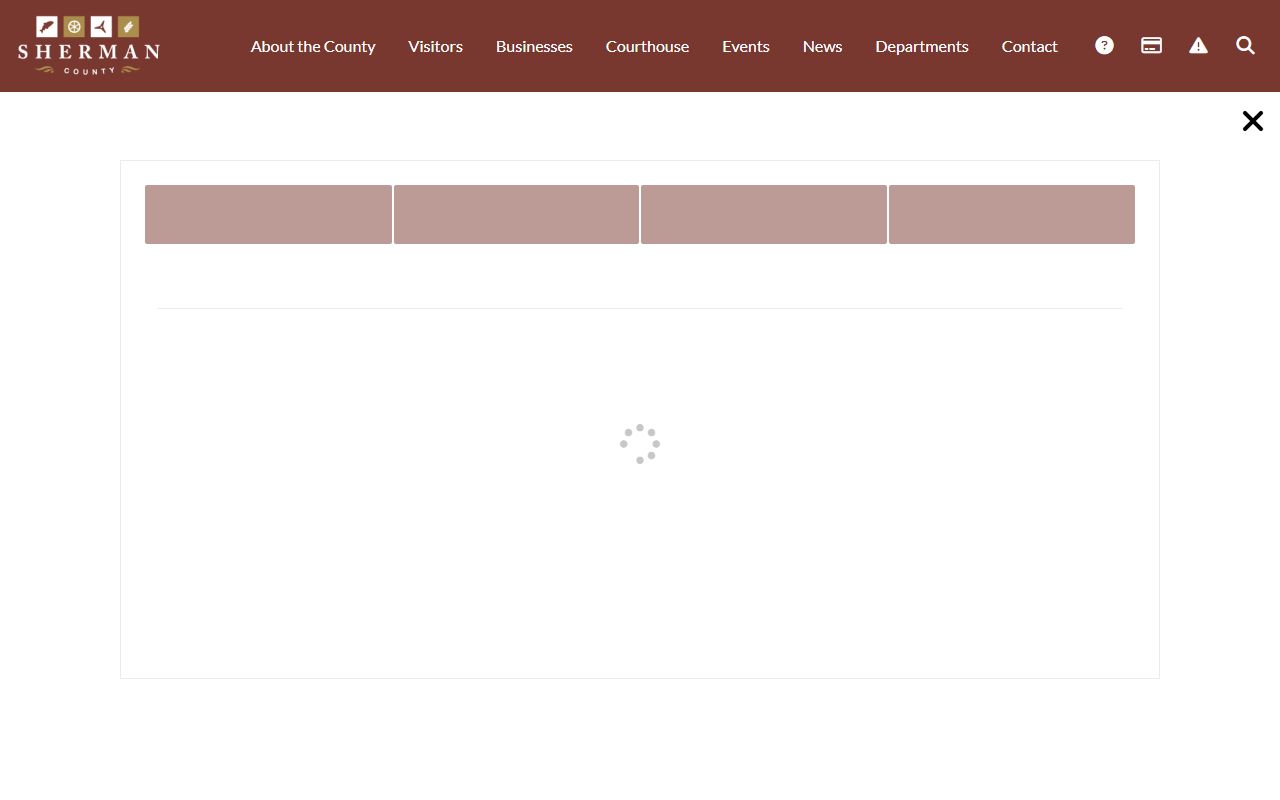Select the Events navigation link
Image resolution: width=1280 pixels, height=800 pixels.
(746, 46)
